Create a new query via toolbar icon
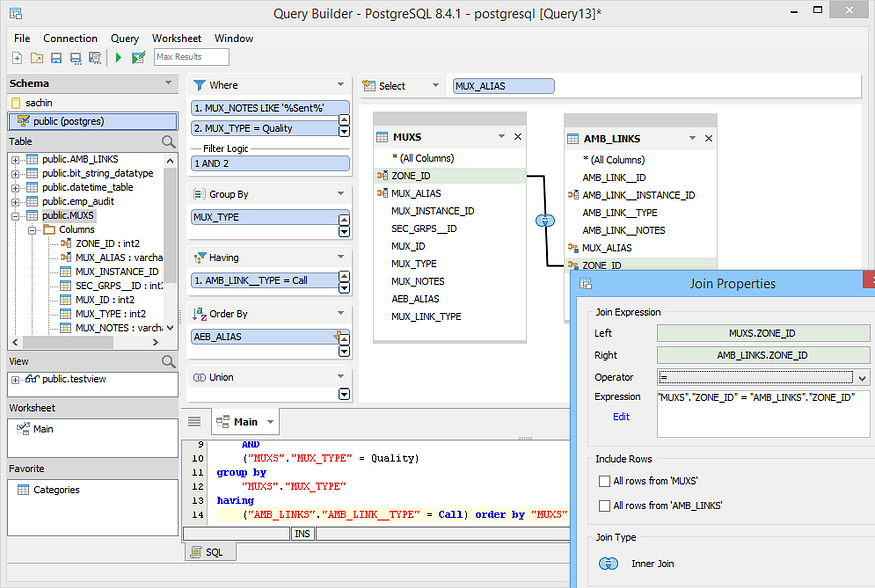 coord(16,57)
